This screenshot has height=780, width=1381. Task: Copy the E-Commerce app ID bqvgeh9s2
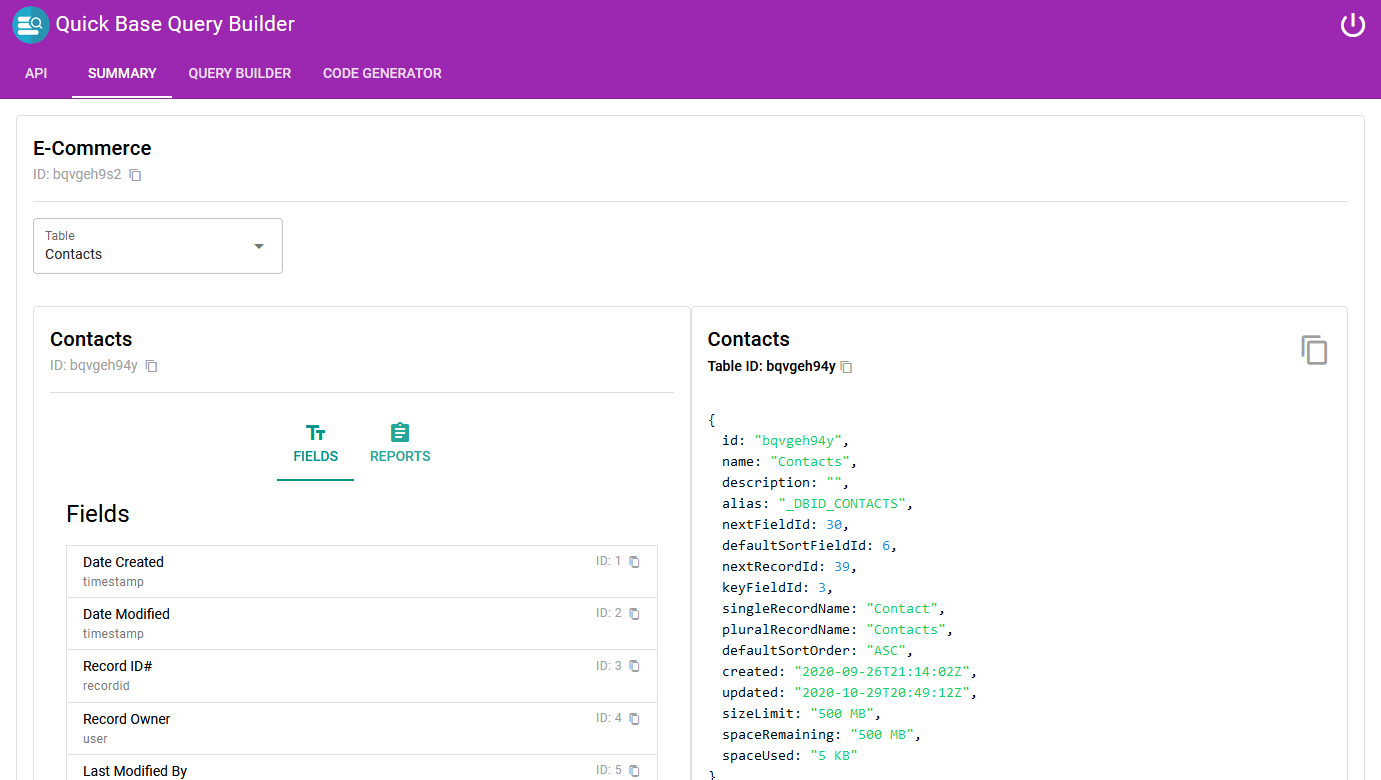tap(136, 175)
